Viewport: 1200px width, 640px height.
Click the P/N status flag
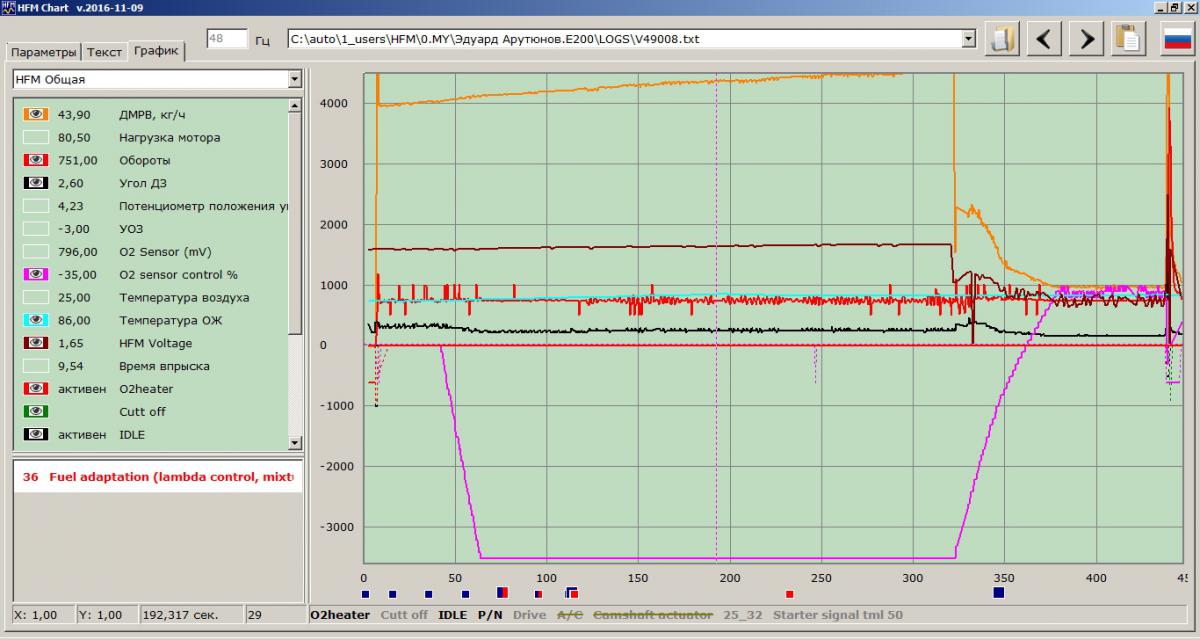pyautogui.click(x=489, y=615)
